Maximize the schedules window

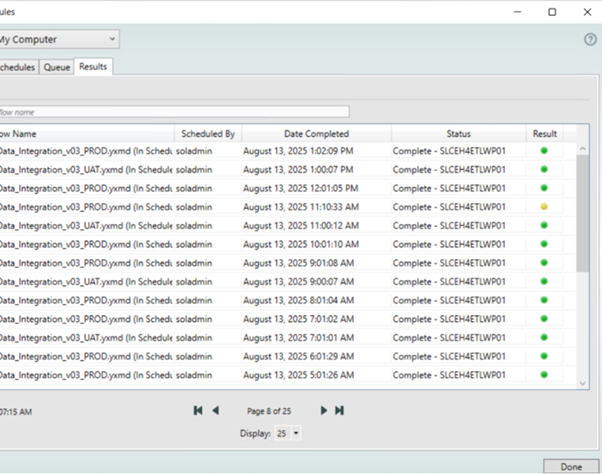click(x=552, y=12)
